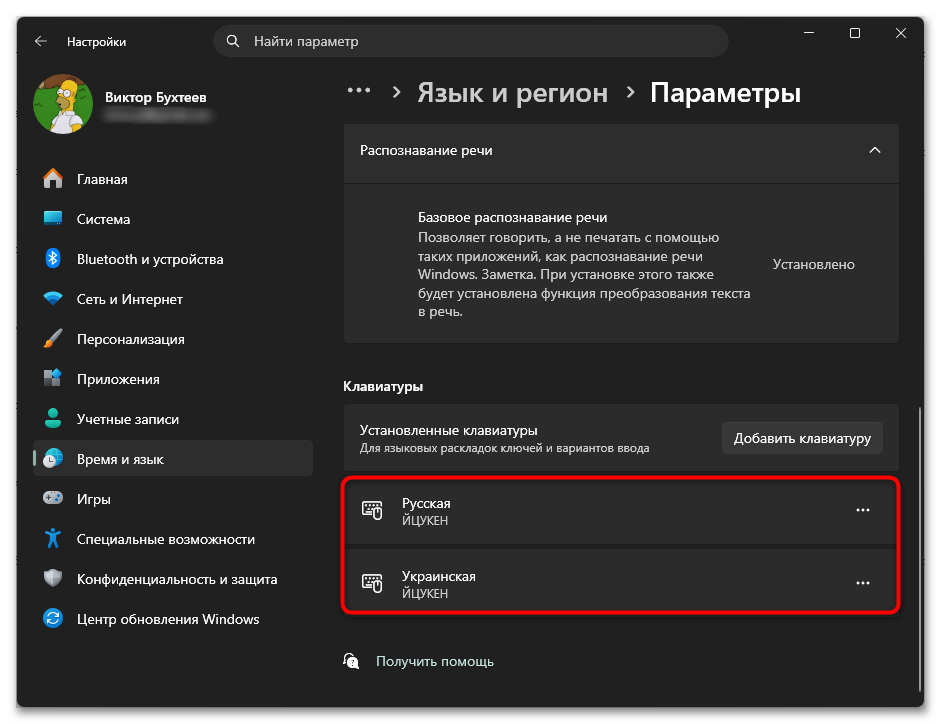Click the Виктор Бухтеев account name
The image size is (941, 724).
(x=155, y=97)
